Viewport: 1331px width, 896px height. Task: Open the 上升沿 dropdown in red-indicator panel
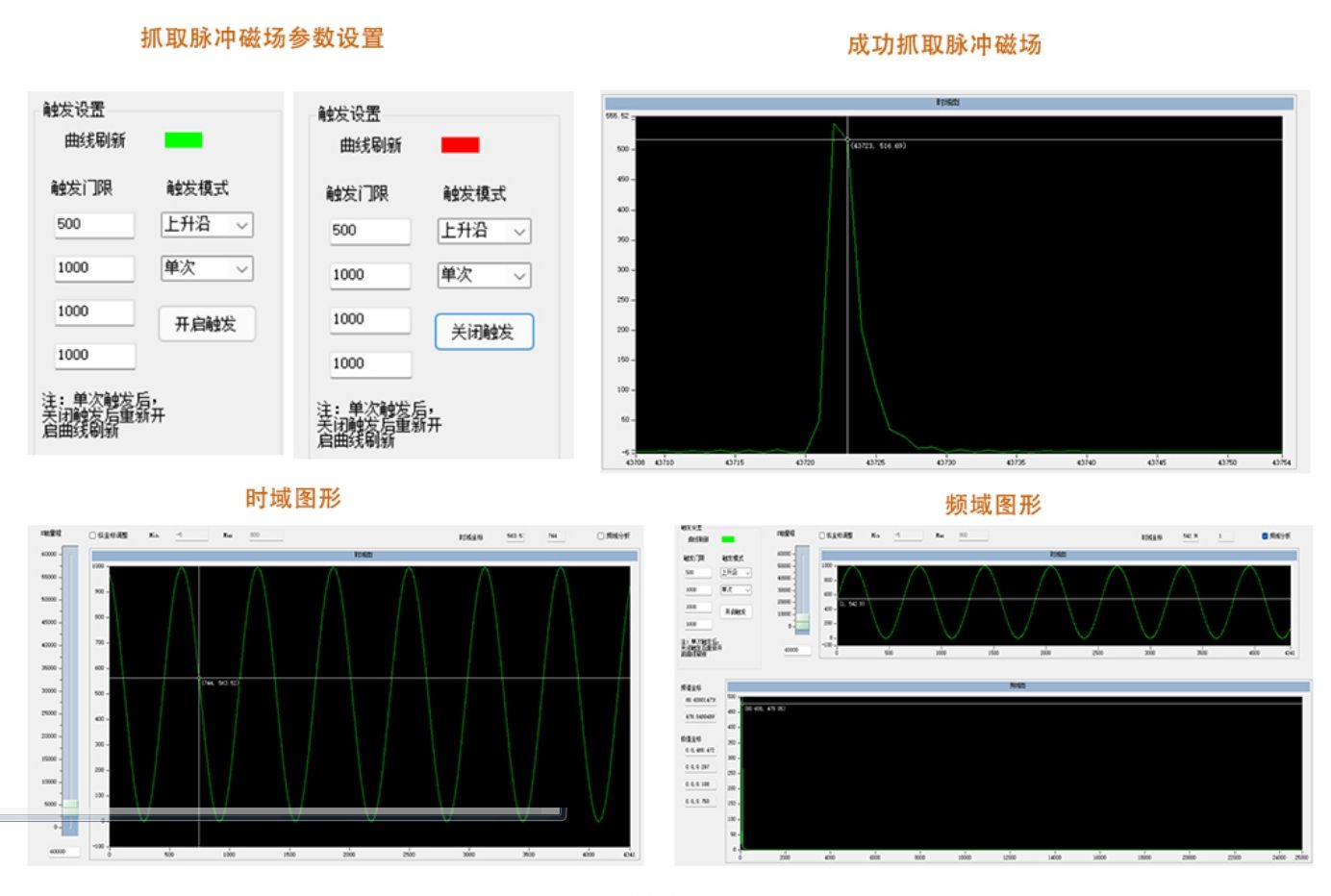[484, 231]
